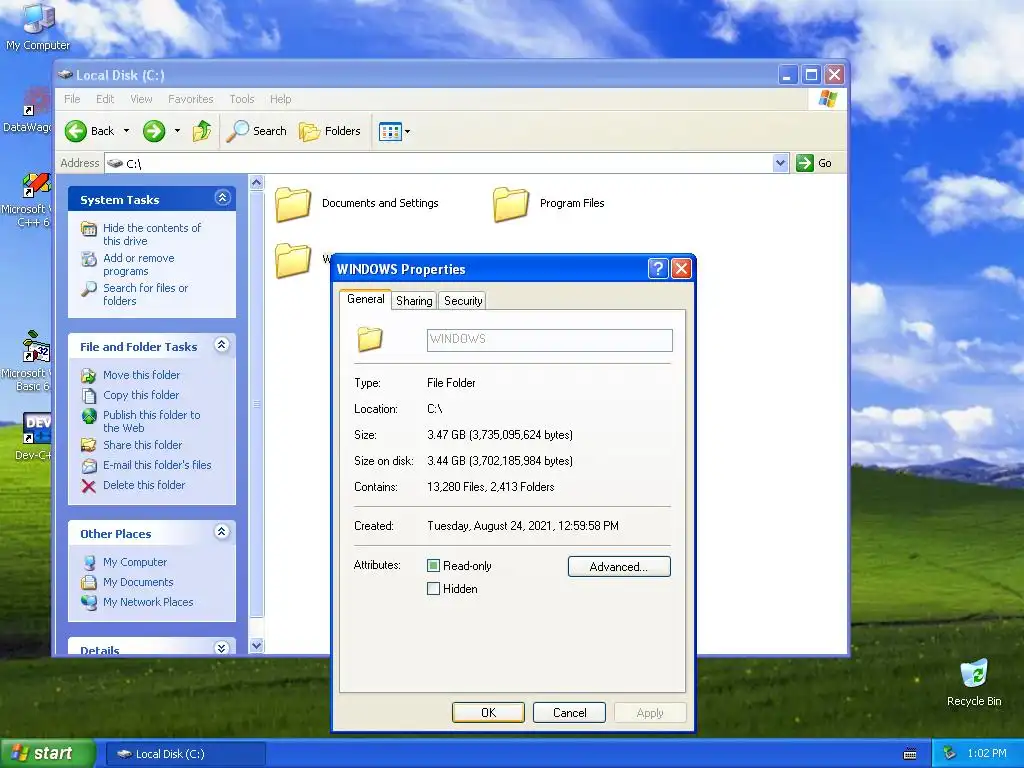The height and width of the screenshot is (768, 1024).
Task: Click the My Computer icon in Other Places
Action: [x=89, y=562]
